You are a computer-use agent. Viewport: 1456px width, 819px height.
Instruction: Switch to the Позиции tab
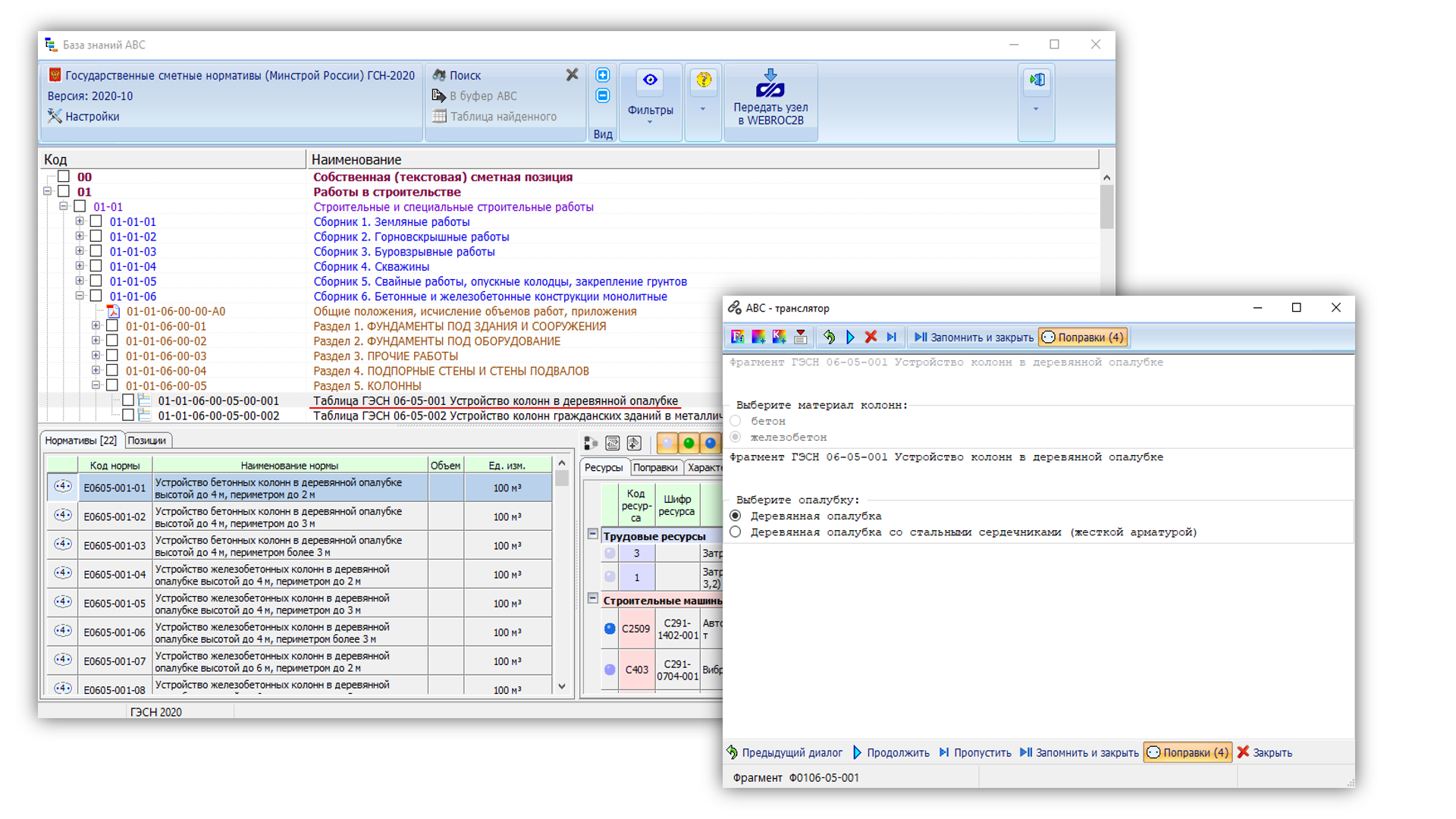click(146, 441)
